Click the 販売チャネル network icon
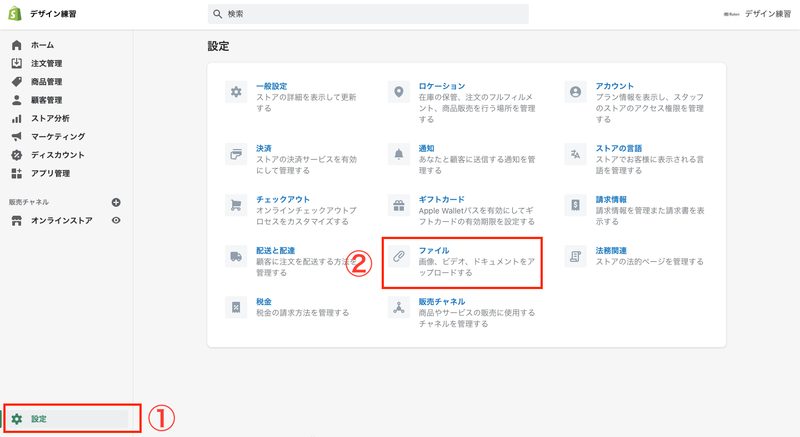 (x=398, y=307)
